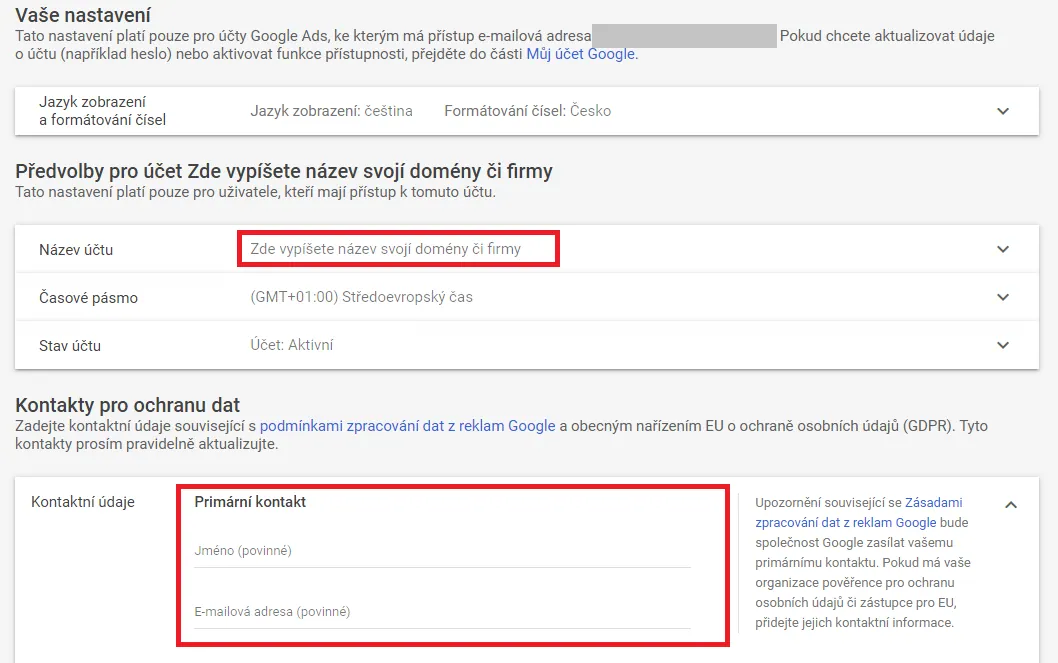Click the Kontaktní údaje label

[x=83, y=502]
